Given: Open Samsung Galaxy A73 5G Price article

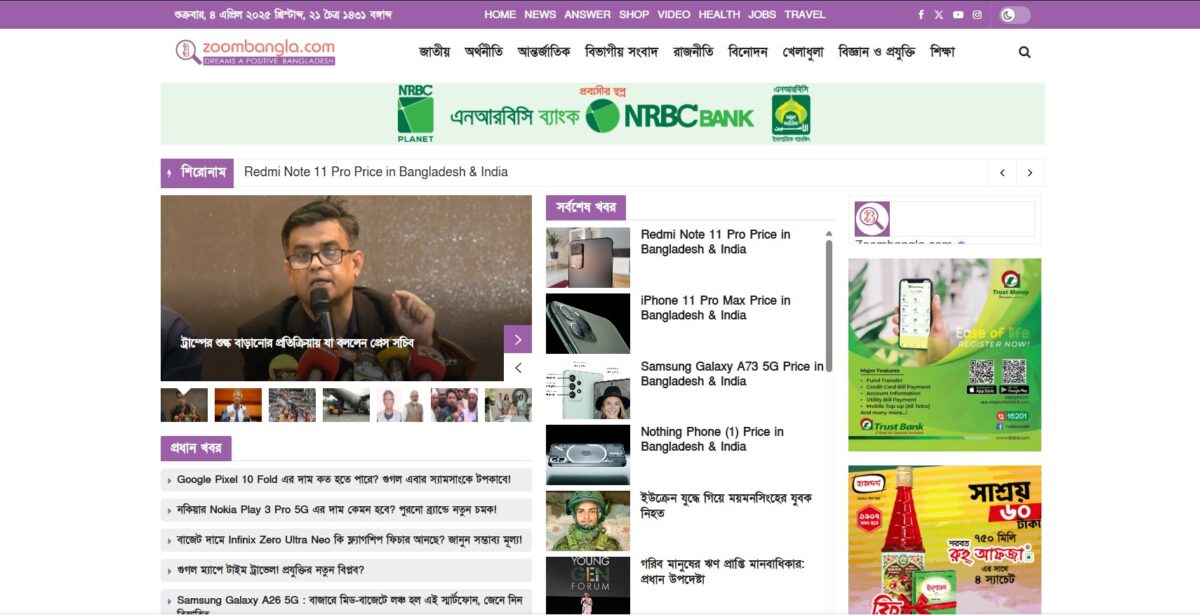Looking at the screenshot, I should click(x=732, y=374).
